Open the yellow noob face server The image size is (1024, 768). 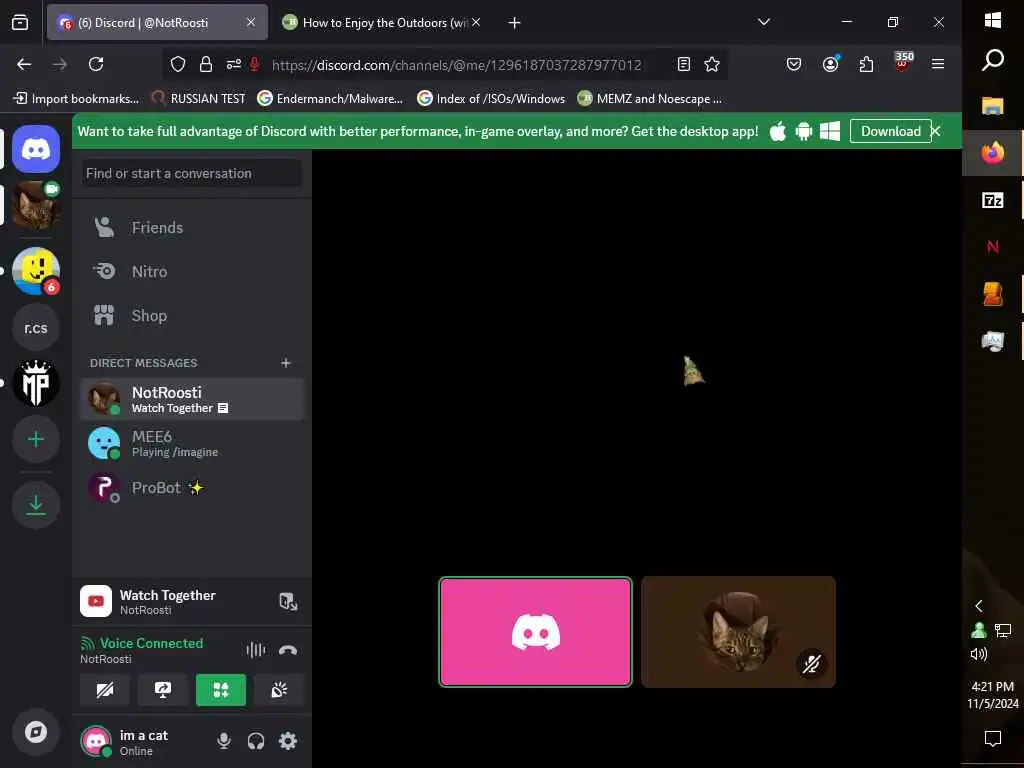point(36,270)
